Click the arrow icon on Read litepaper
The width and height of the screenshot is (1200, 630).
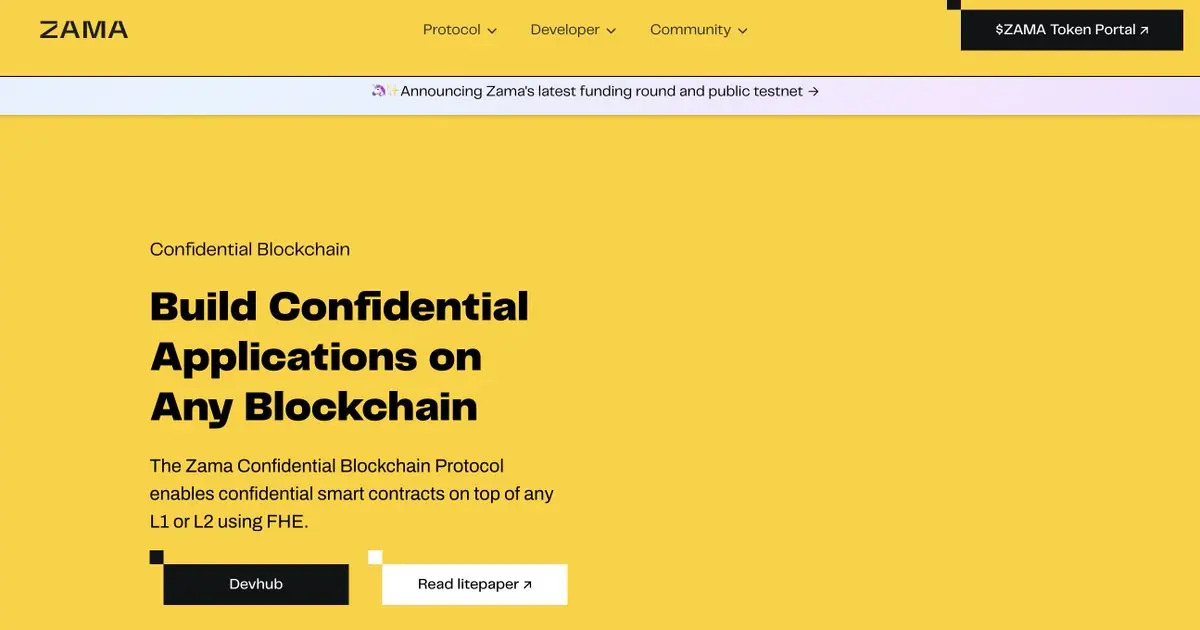click(528, 585)
